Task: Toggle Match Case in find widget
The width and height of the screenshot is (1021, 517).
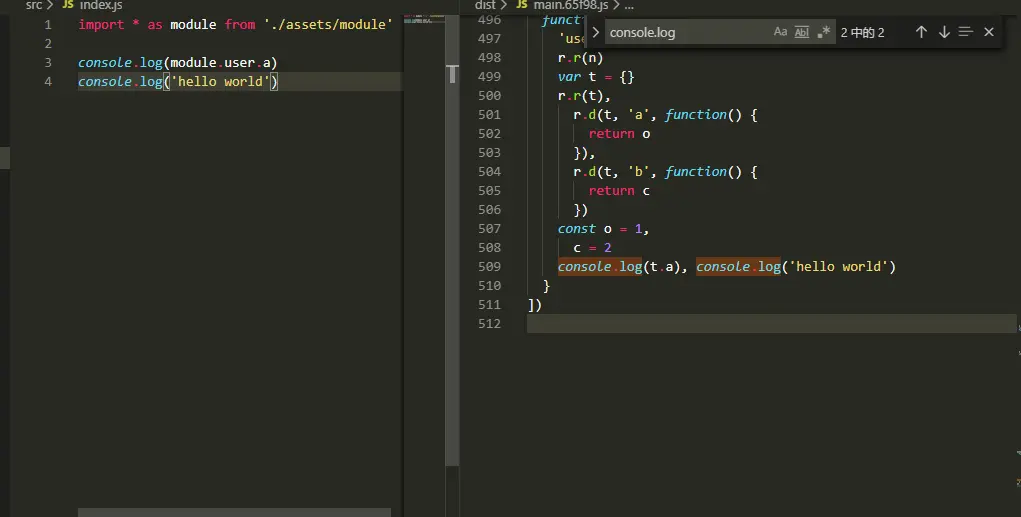Action: point(780,32)
